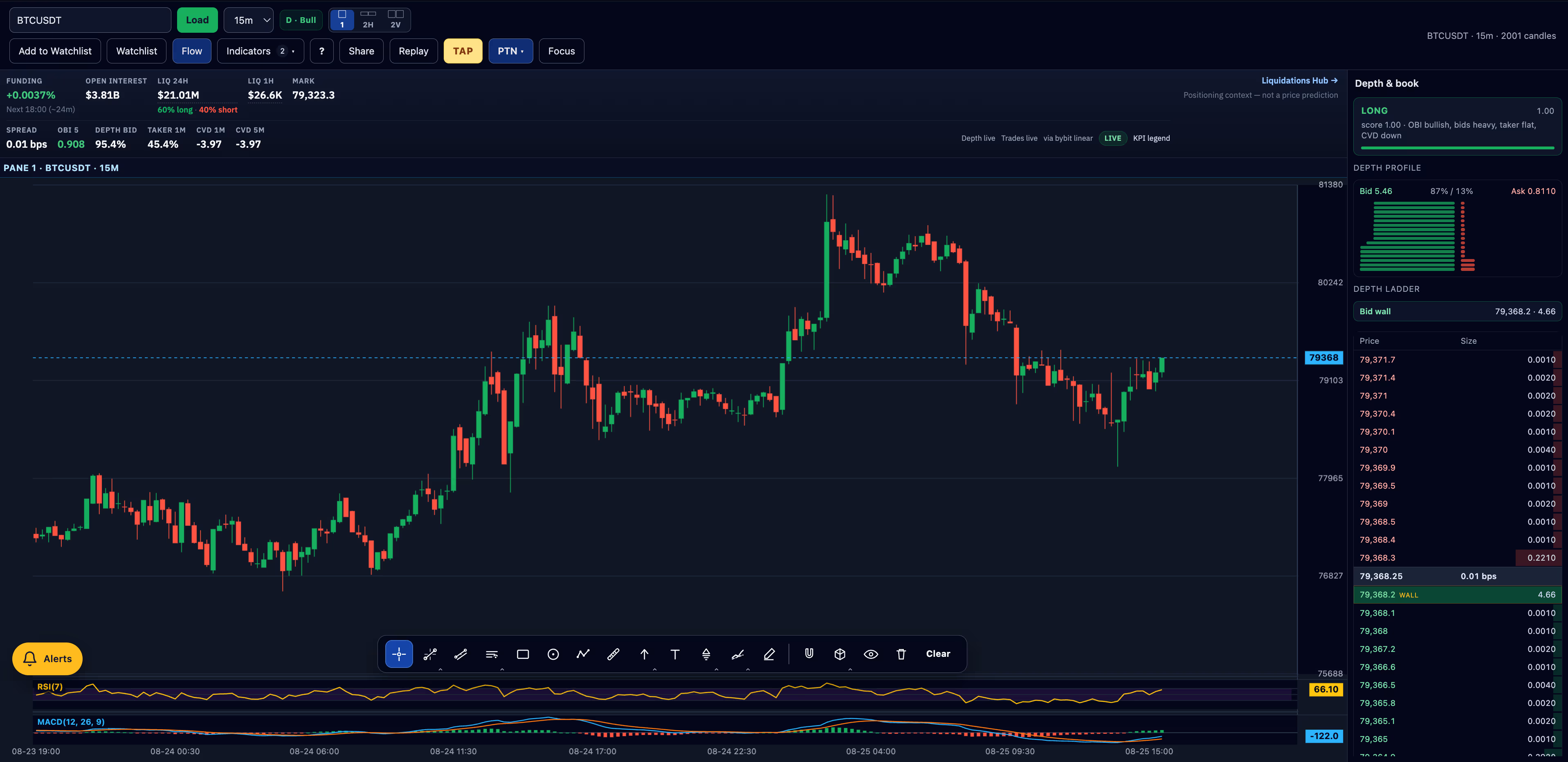Screen dimensions: 1568x762
Task: Click the LONG score progress bar
Action: [1457, 147]
